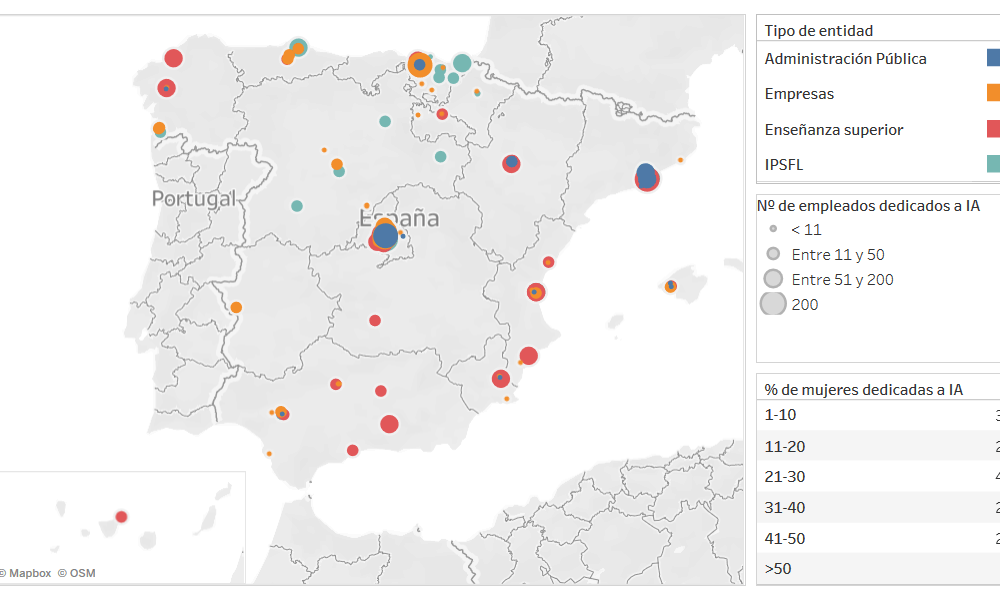This screenshot has width=1000, height=592.
Task: Highlight 'Administración Pública' legend entry
Action: tap(845, 59)
